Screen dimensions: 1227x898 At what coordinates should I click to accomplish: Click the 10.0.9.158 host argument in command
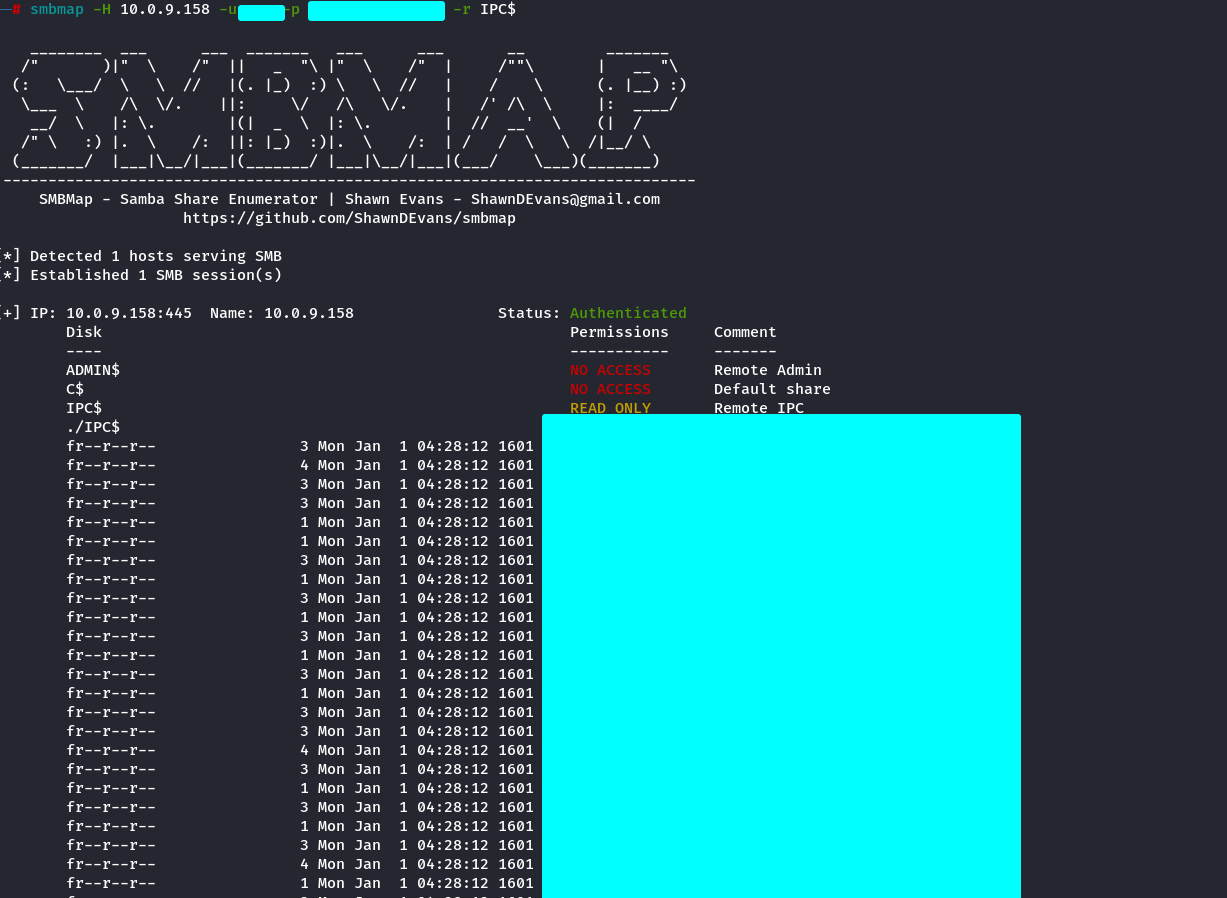point(164,9)
